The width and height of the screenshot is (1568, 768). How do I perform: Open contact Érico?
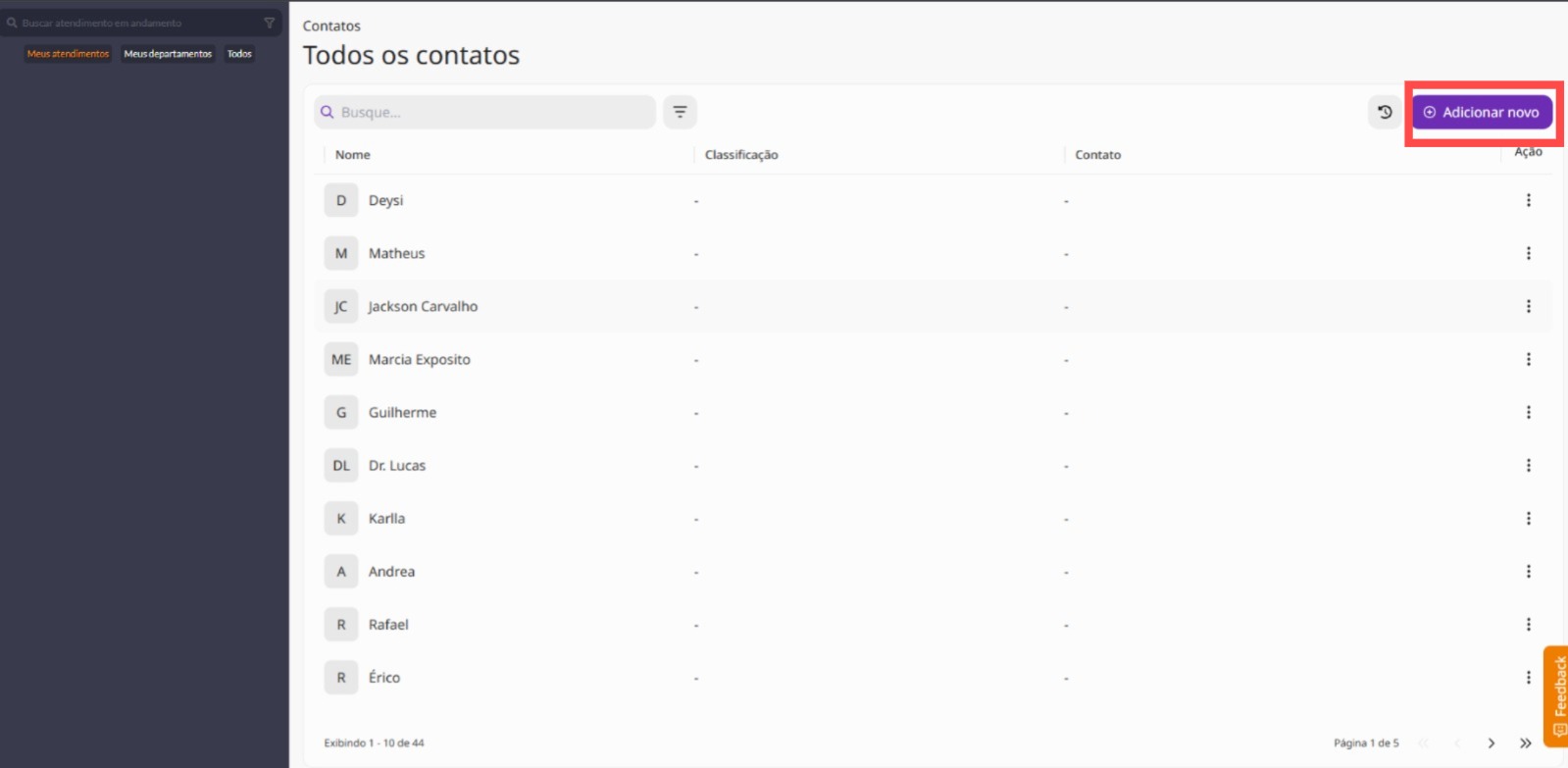[x=383, y=677]
